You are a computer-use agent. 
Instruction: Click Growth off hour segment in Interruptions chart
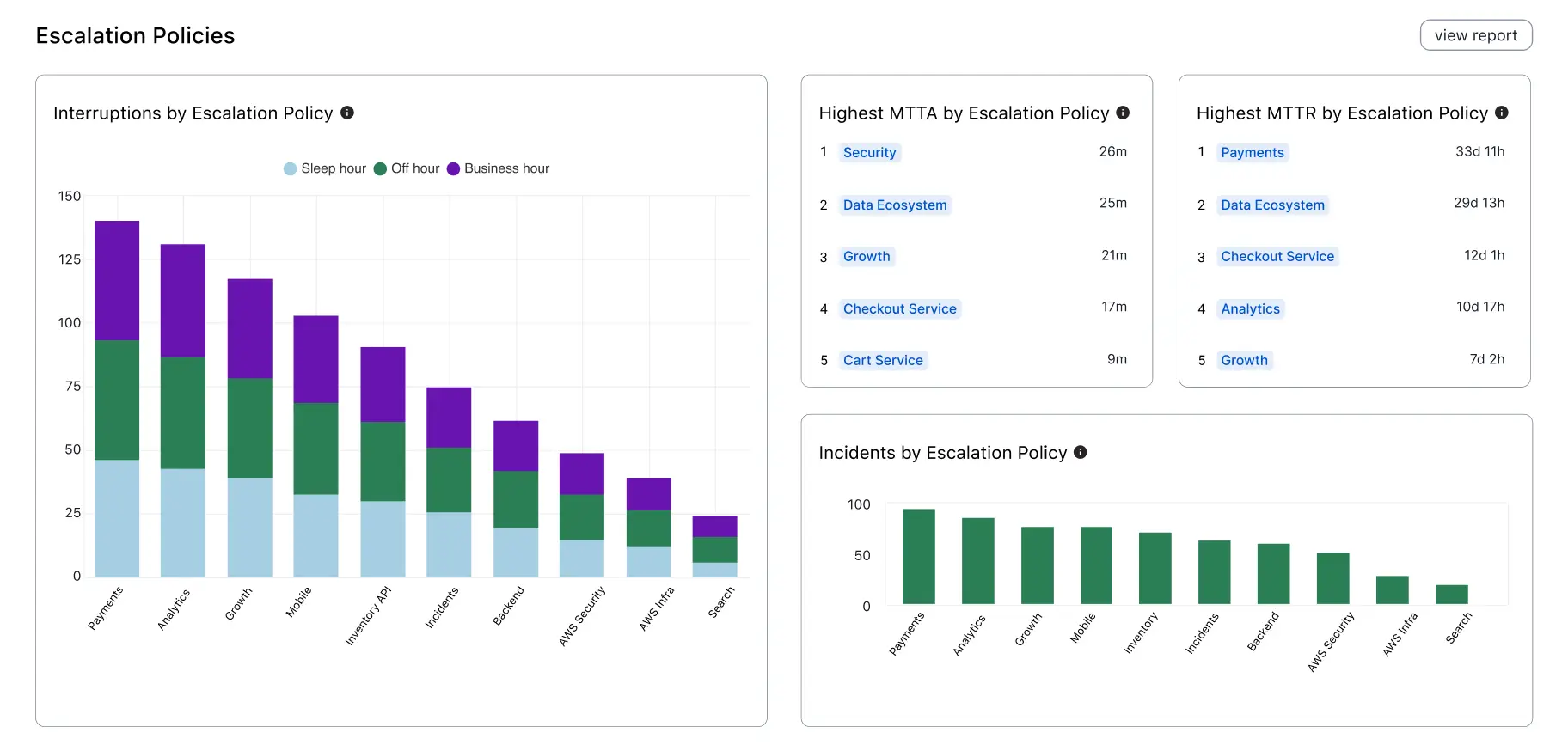(250, 428)
